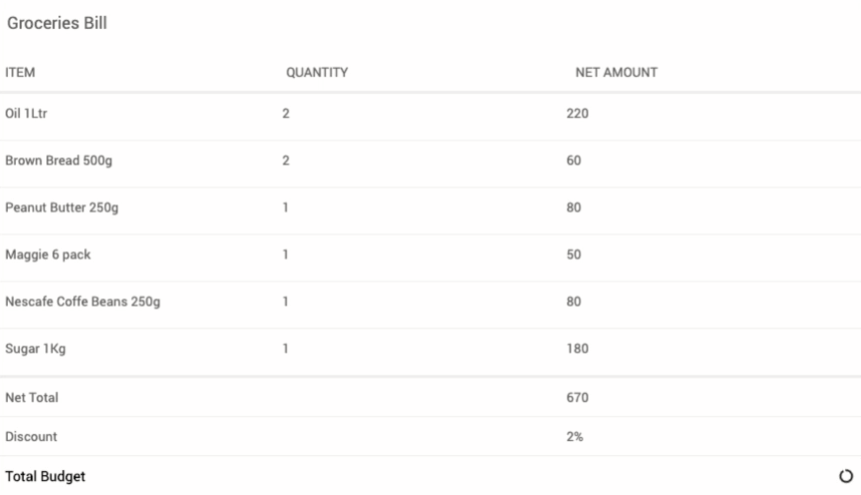861x495 pixels.
Task: Click the 2% discount value
Action: 575,437
